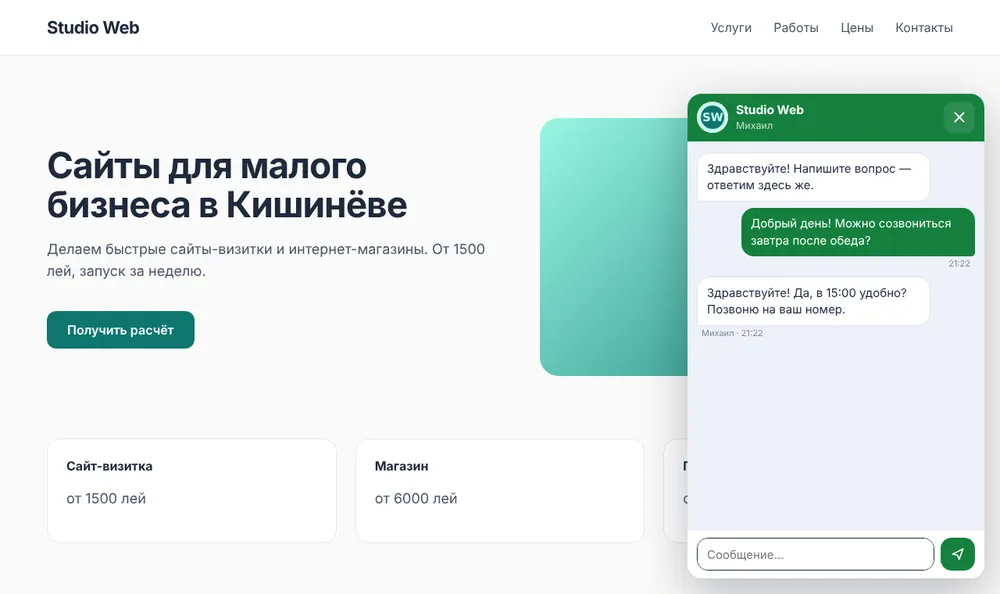Click the Магазин pricing card

pyautogui.click(x=500, y=491)
